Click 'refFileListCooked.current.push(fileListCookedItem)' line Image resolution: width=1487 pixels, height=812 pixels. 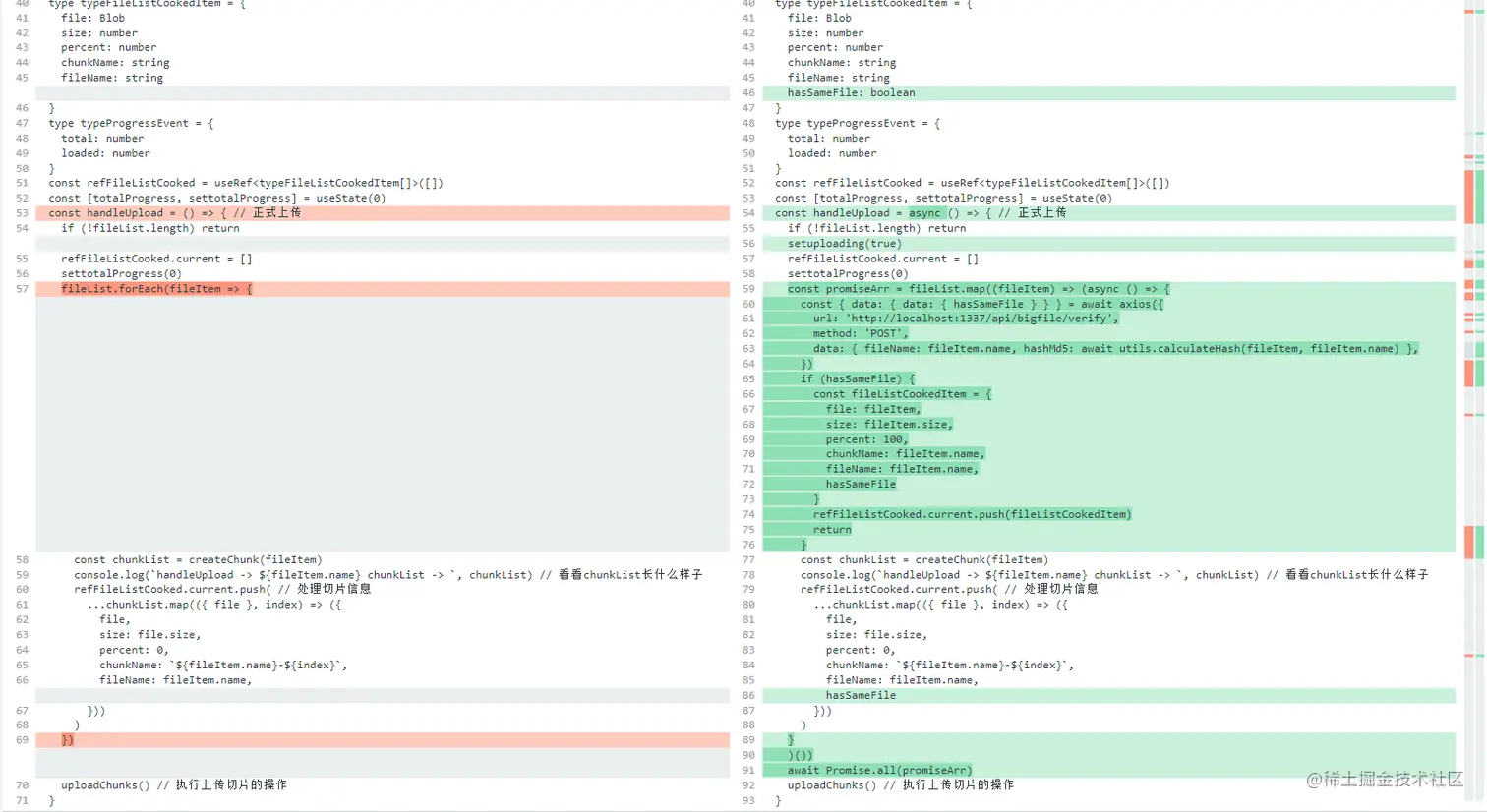(x=1108, y=514)
